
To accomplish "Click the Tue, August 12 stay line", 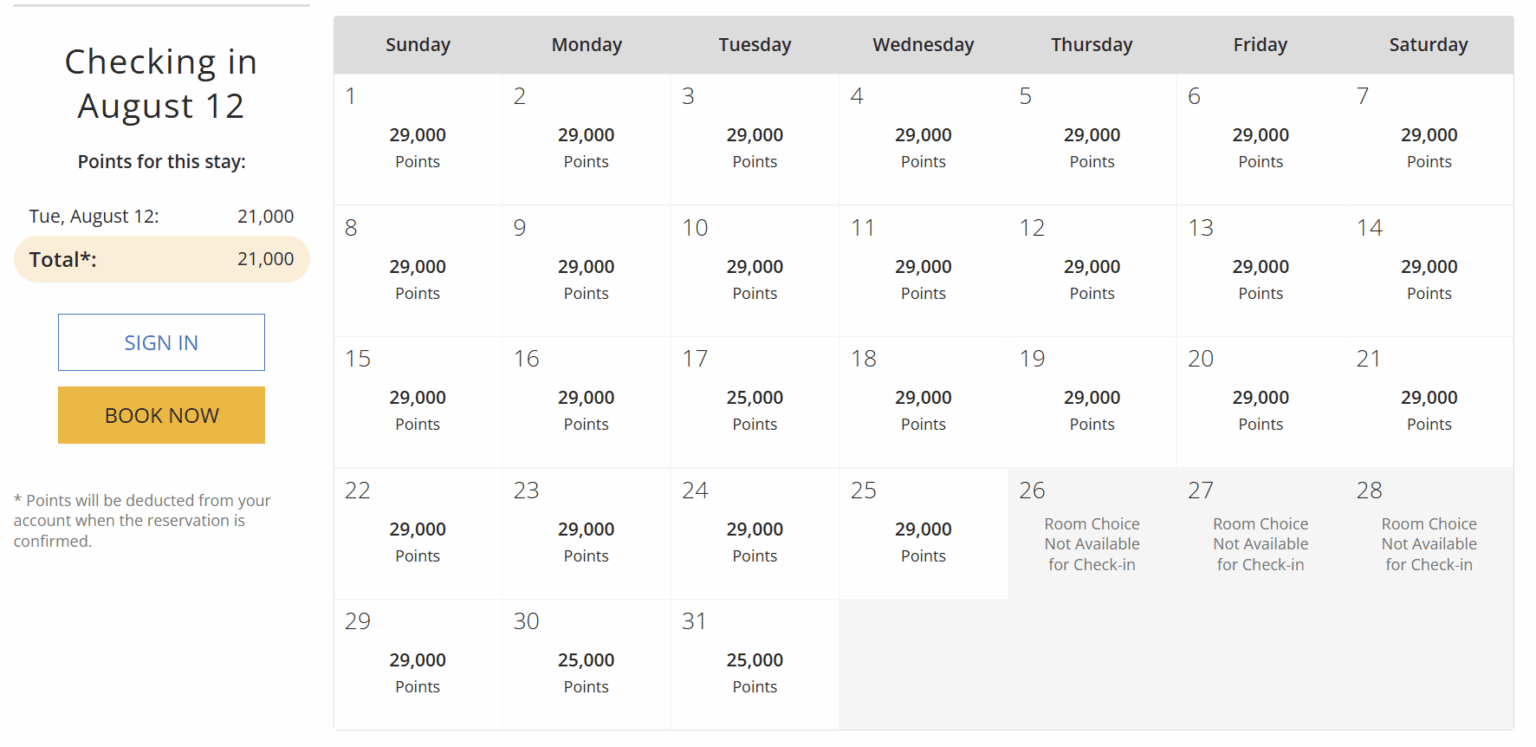I will [x=161, y=215].
